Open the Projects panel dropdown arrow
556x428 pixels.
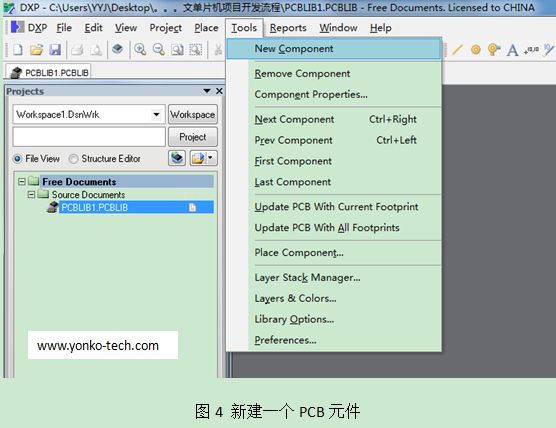click(207, 91)
